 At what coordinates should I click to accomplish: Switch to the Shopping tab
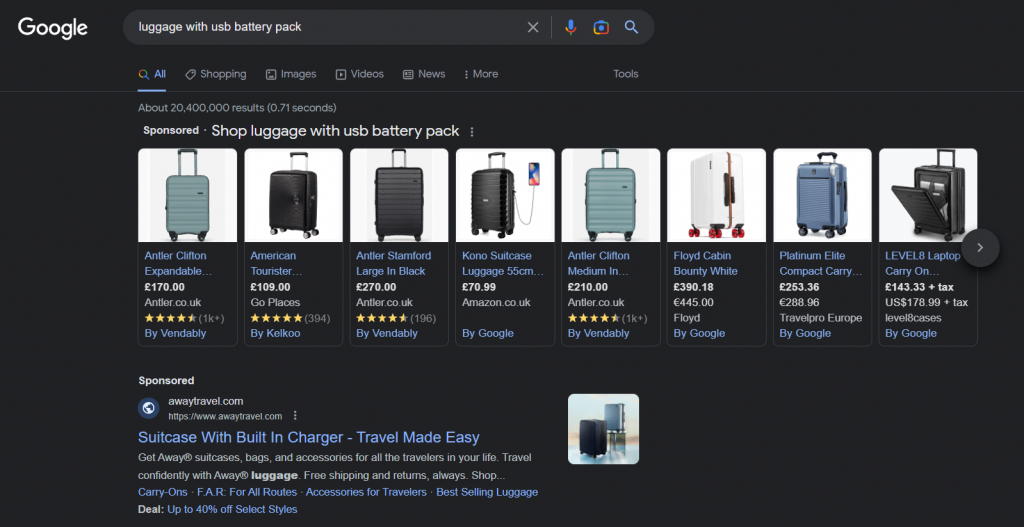pos(215,74)
